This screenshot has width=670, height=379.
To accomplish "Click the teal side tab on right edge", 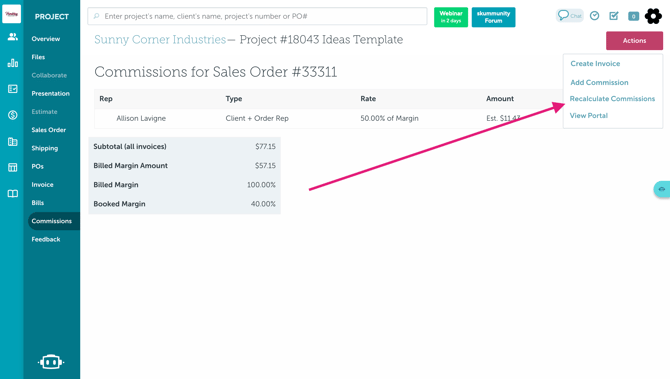I will point(662,189).
